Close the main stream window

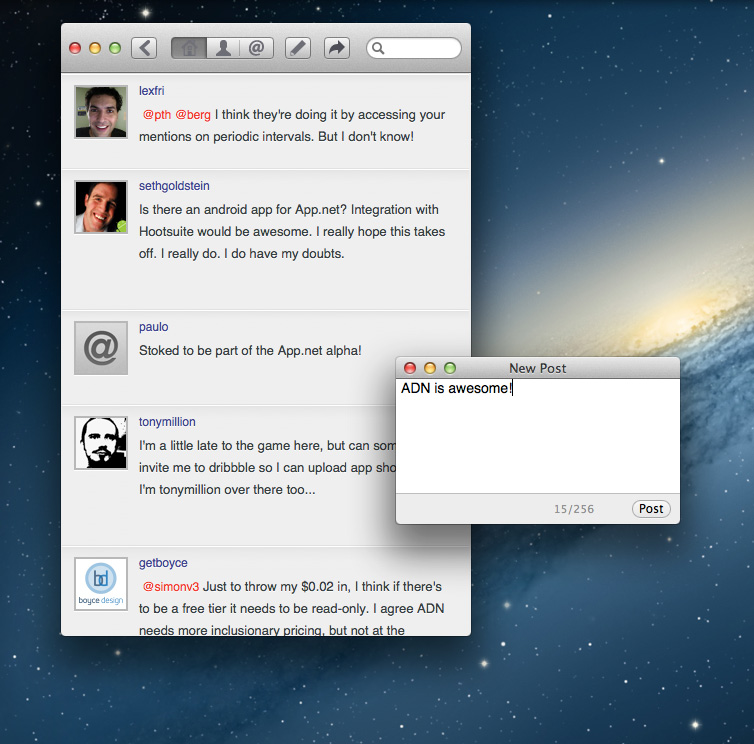(x=75, y=48)
